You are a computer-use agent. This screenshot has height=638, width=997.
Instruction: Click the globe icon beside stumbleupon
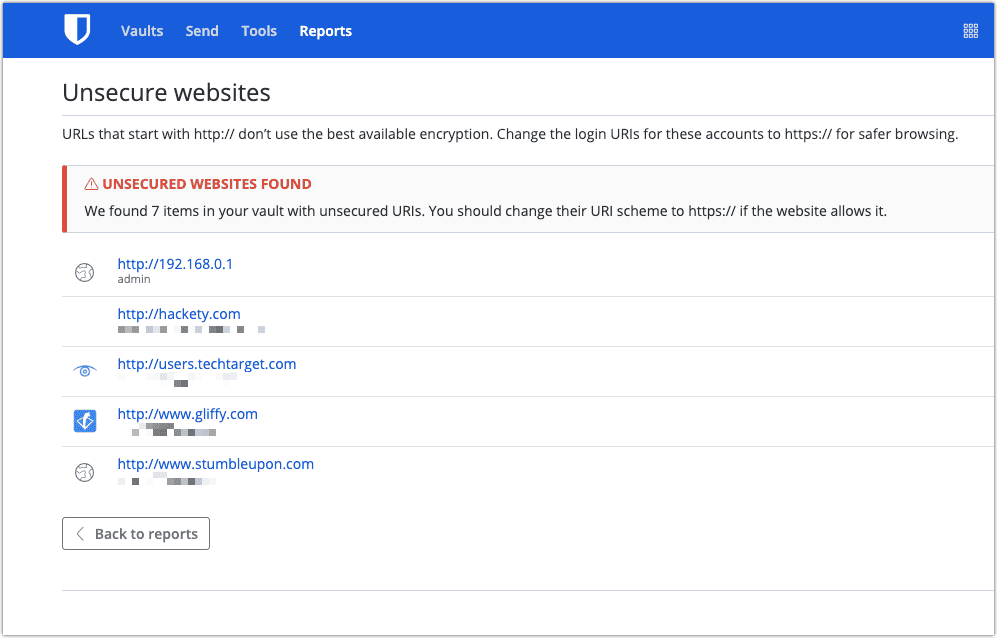(x=85, y=472)
